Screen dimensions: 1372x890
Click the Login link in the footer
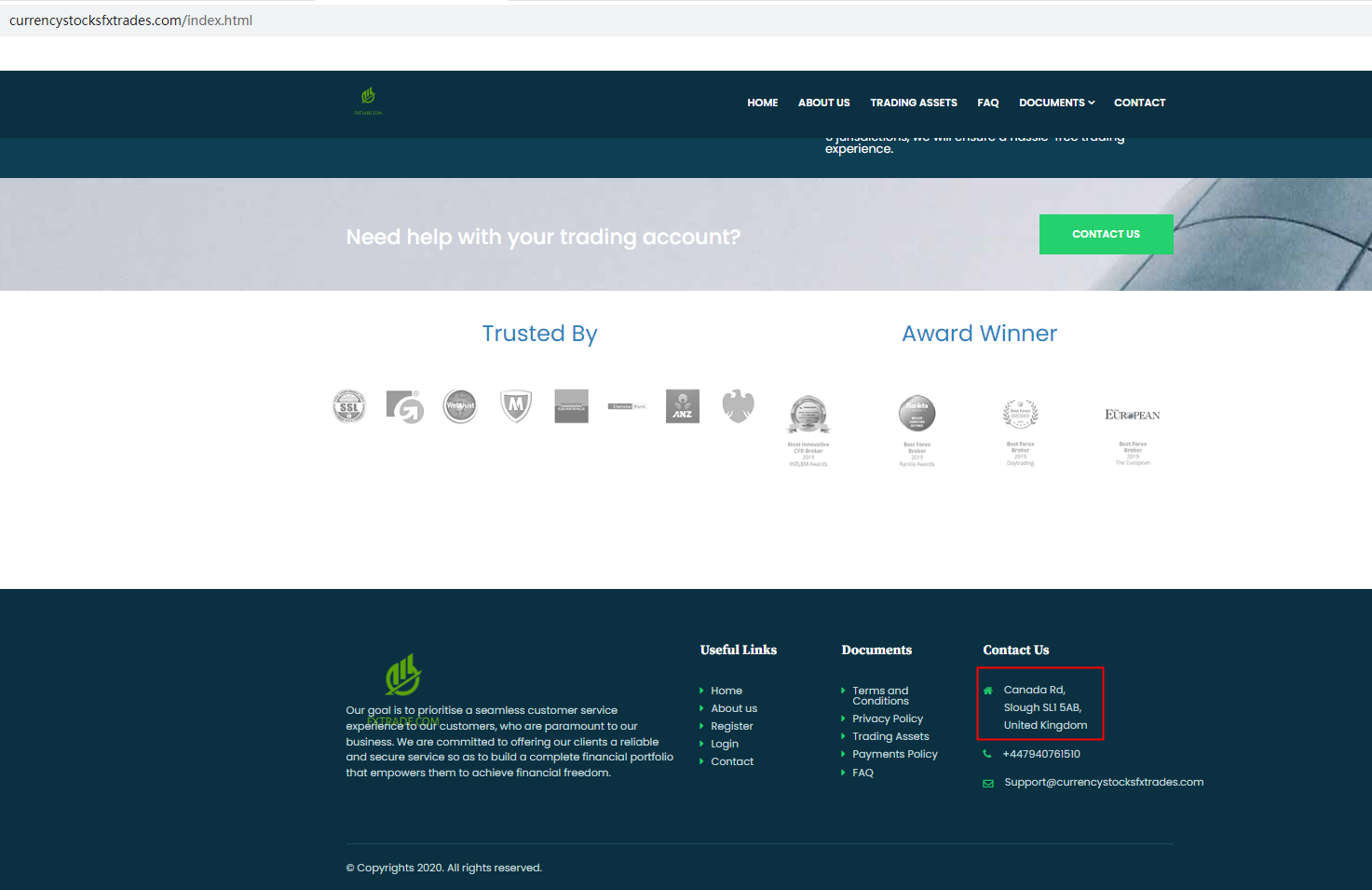pos(725,744)
